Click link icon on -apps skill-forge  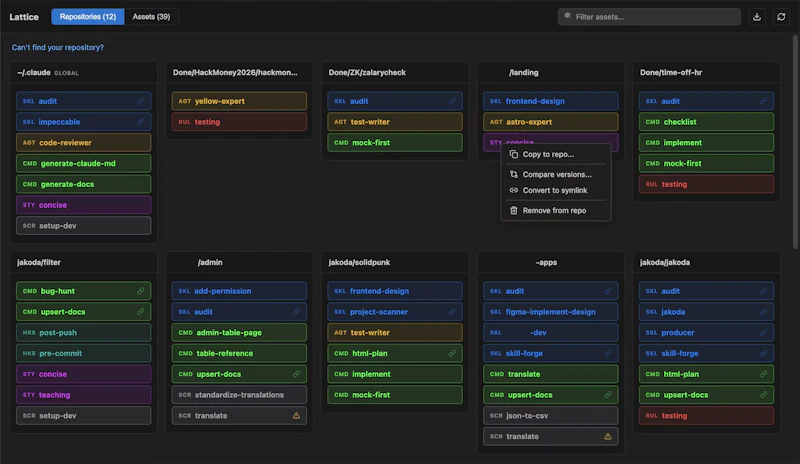pos(608,353)
